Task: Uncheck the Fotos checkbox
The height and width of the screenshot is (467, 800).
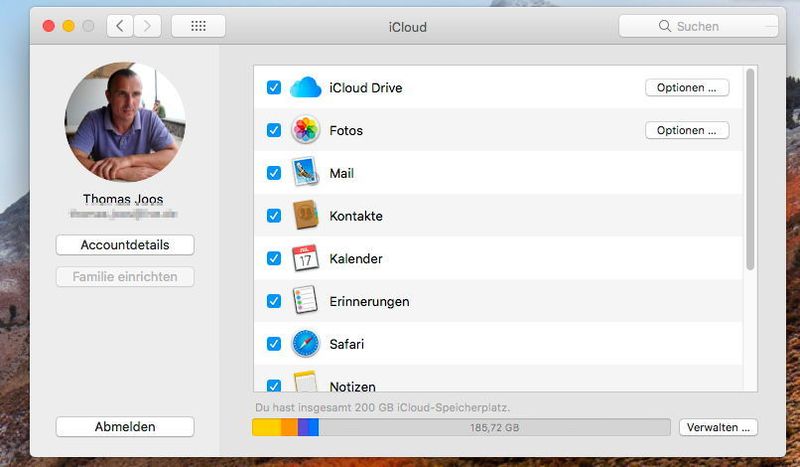Action: coord(274,130)
